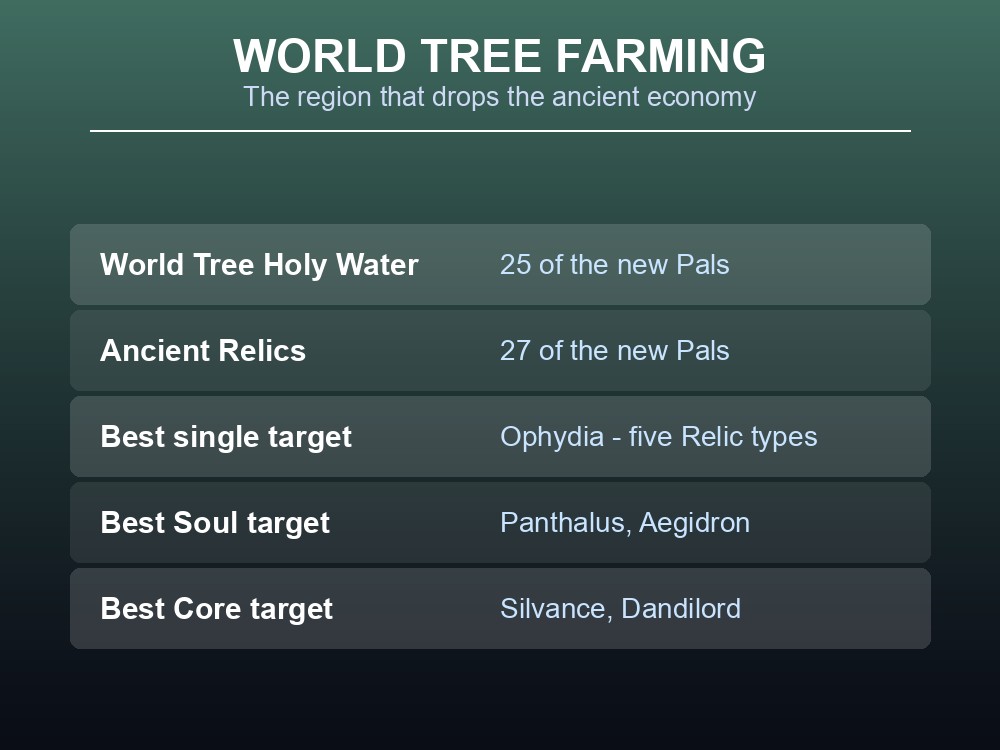The height and width of the screenshot is (750, 1000).
Task: Click the word FARMING in the title
Action: (661, 56)
